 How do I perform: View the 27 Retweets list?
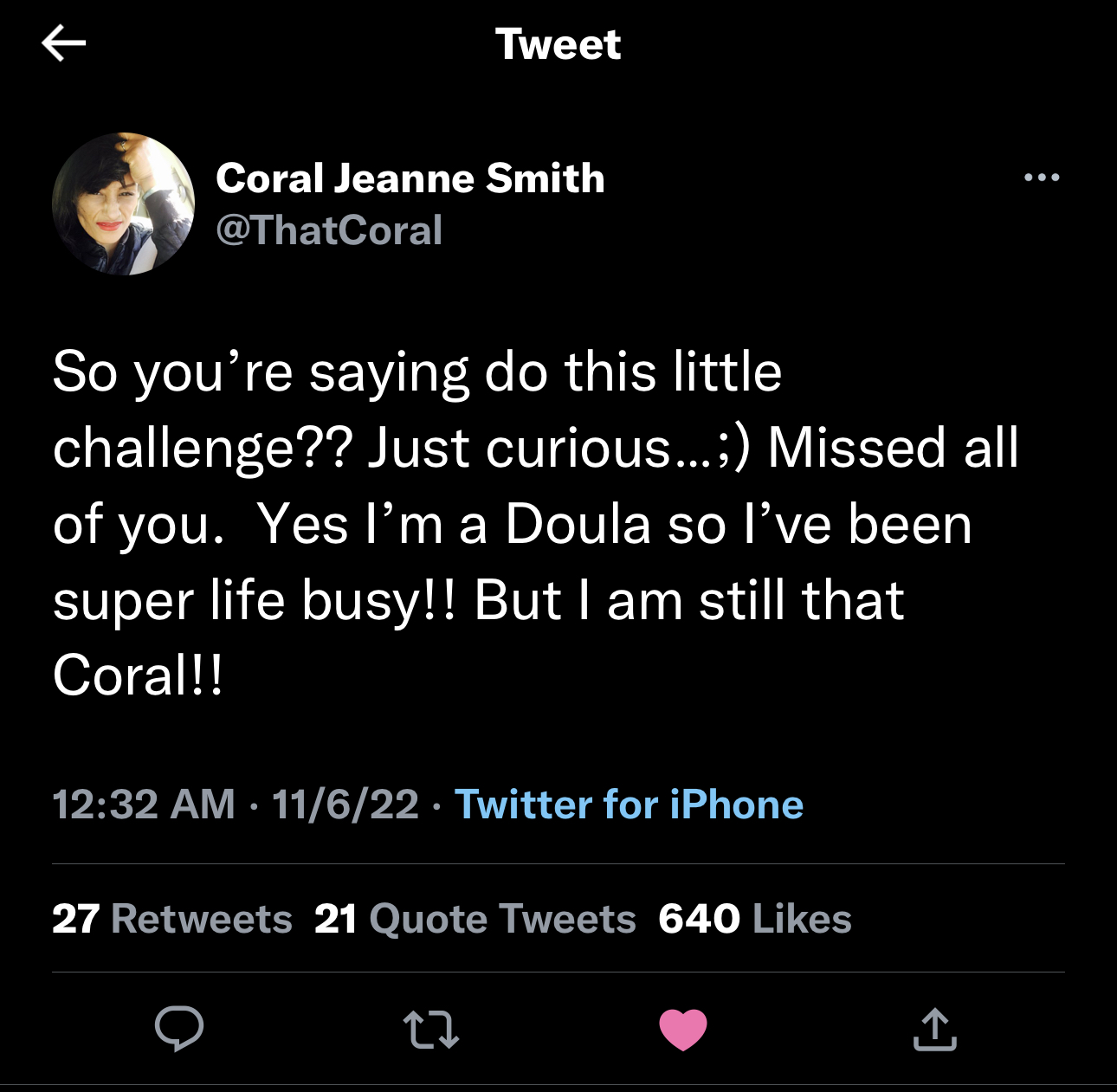coord(172,919)
